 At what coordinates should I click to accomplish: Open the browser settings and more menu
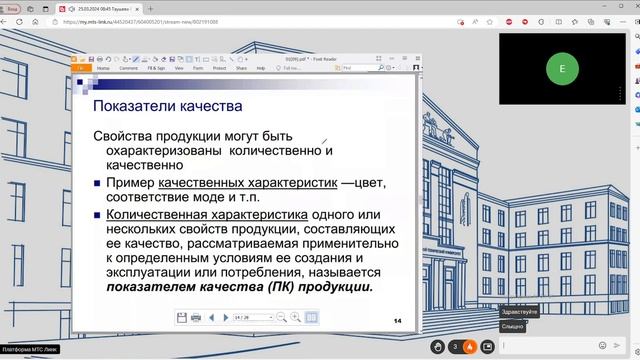click(x=623, y=22)
